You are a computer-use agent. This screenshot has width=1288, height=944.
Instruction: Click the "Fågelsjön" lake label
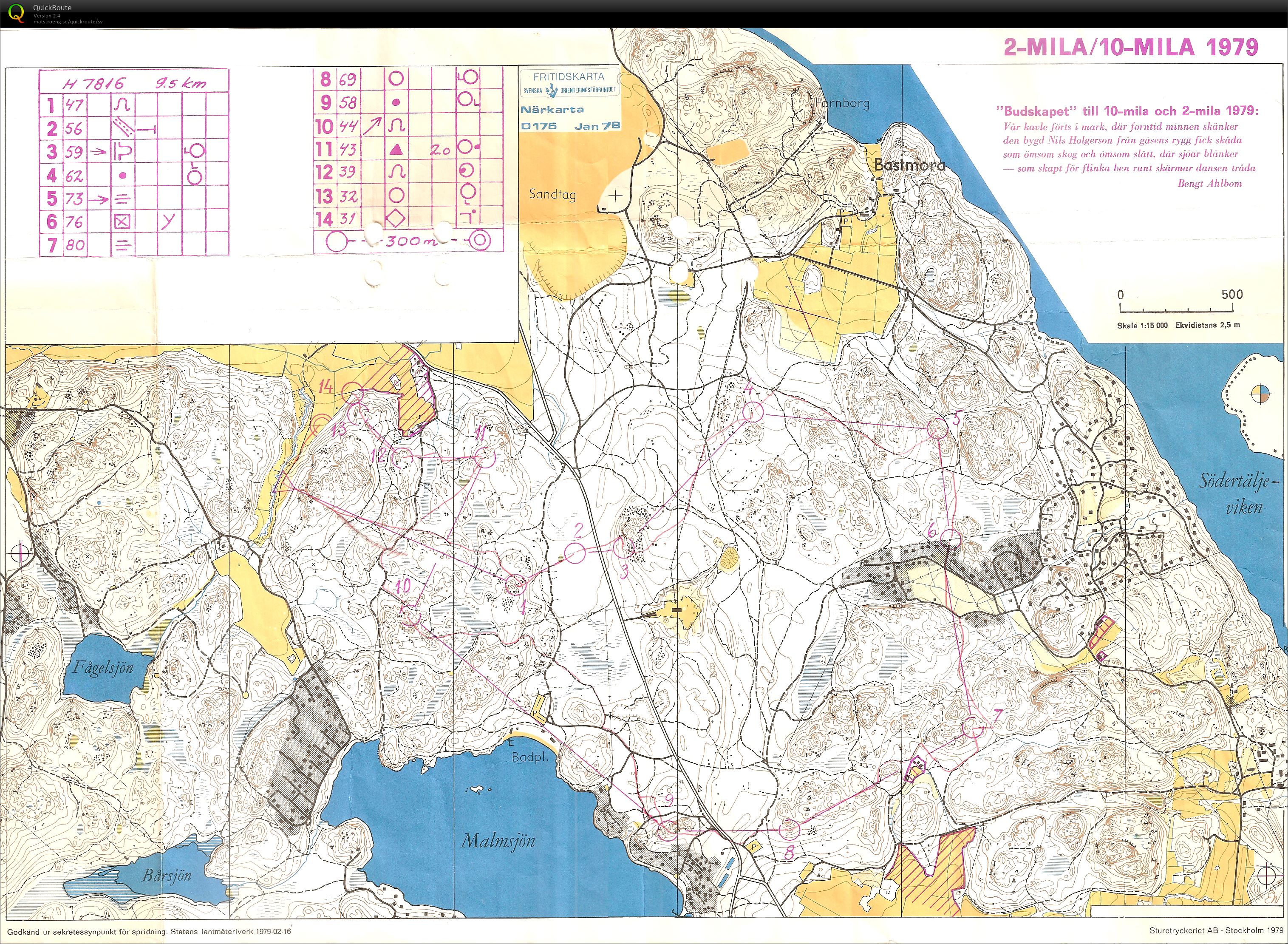(103, 667)
